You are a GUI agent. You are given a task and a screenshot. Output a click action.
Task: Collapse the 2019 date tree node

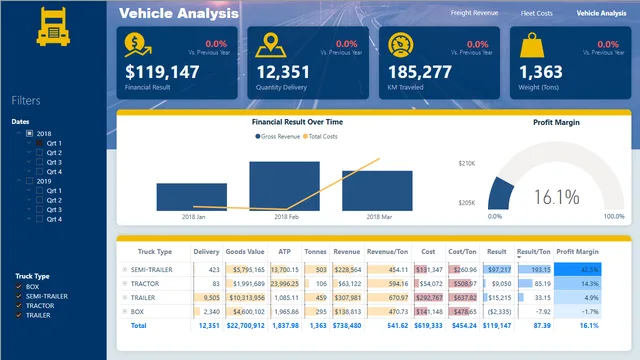click(19, 181)
